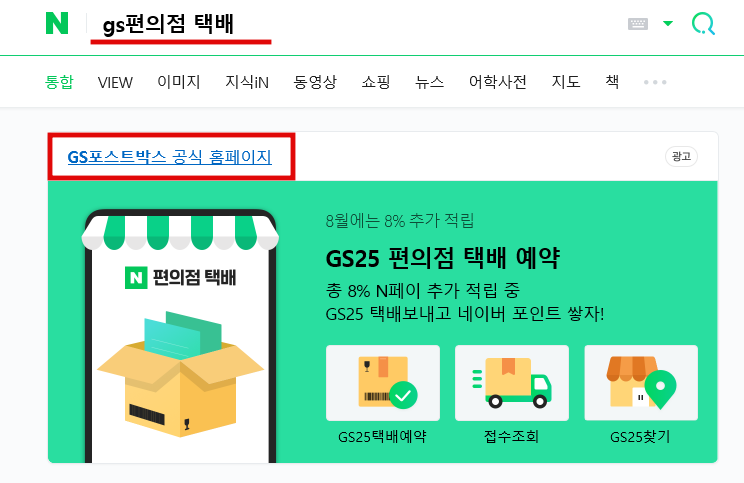The image size is (744, 483).
Task: Switch to the VIEW tab
Action: click(x=115, y=83)
